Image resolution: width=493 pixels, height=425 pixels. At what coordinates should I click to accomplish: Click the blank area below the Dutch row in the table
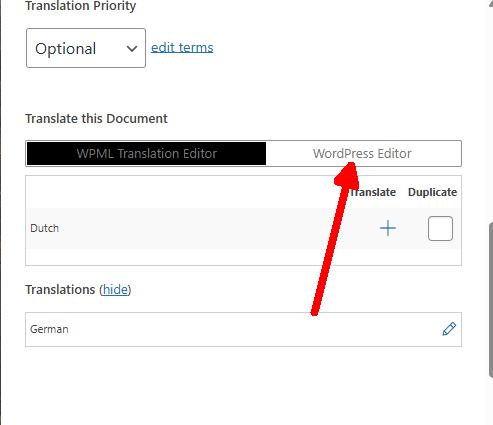pos(243,257)
